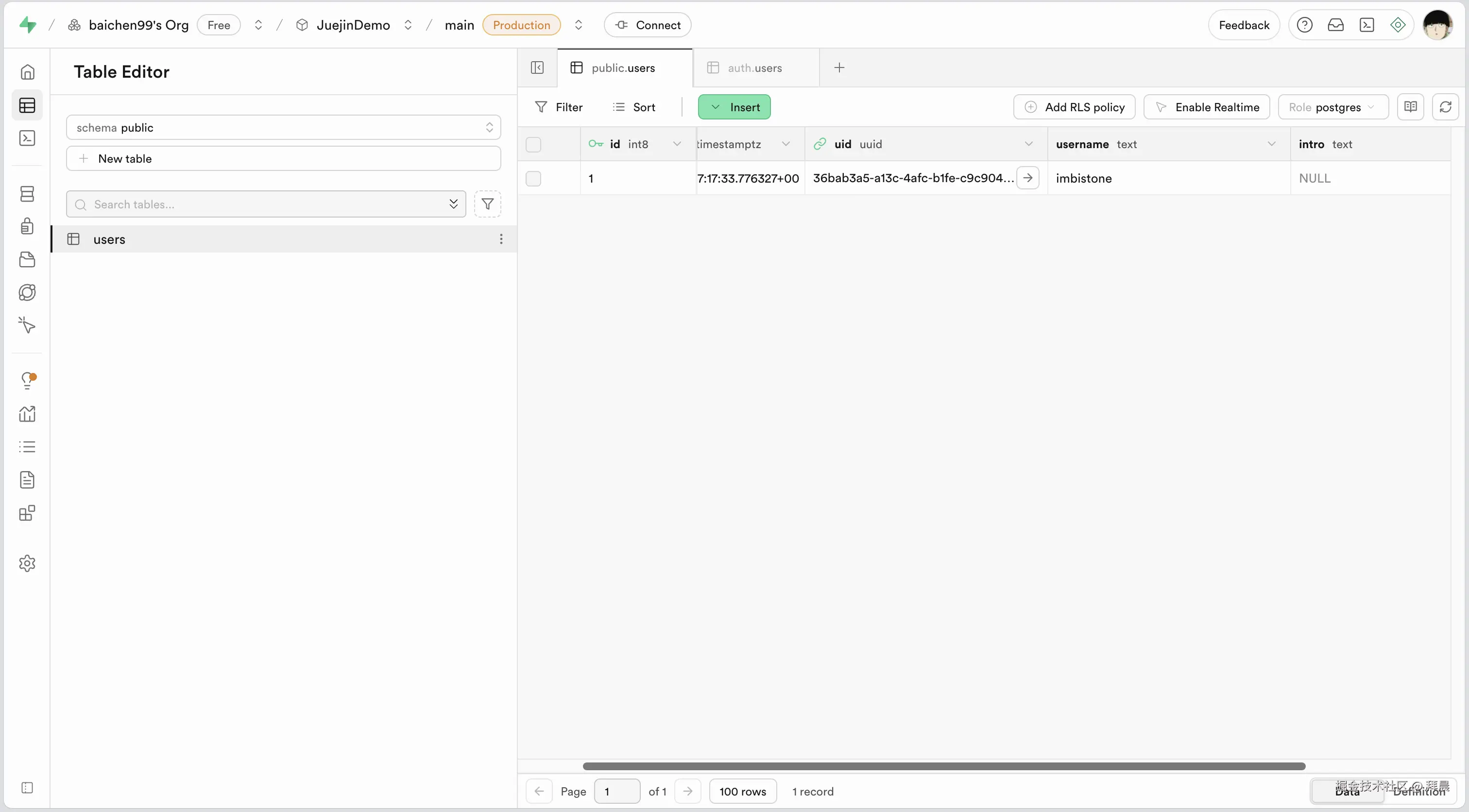Open username column header chevron menu
Viewport: 1469px width, 812px height.
click(1271, 144)
